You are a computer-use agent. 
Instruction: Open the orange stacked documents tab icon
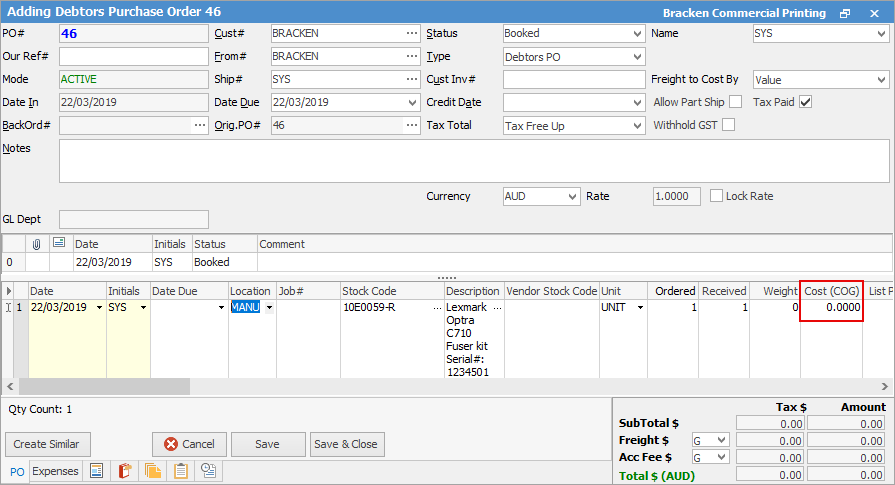153,471
